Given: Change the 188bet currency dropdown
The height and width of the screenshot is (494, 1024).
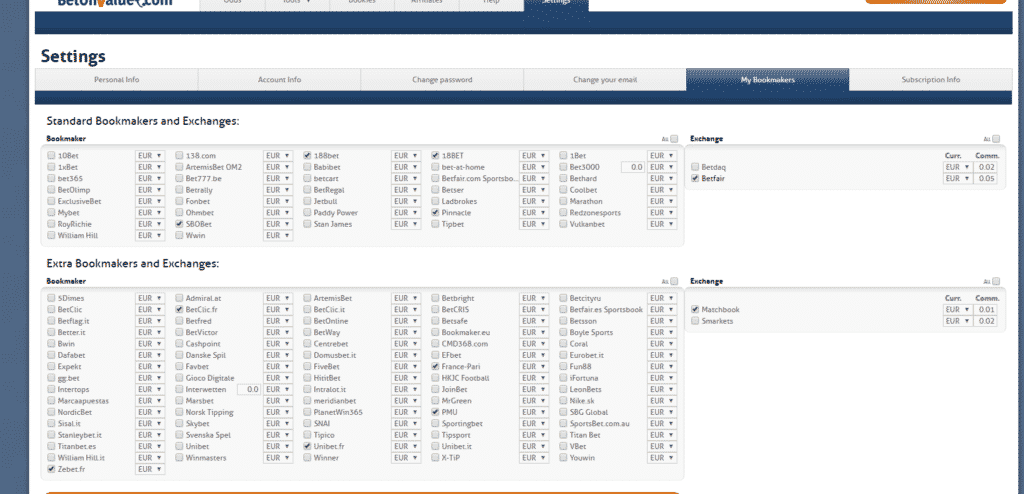Looking at the screenshot, I should tap(406, 156).
